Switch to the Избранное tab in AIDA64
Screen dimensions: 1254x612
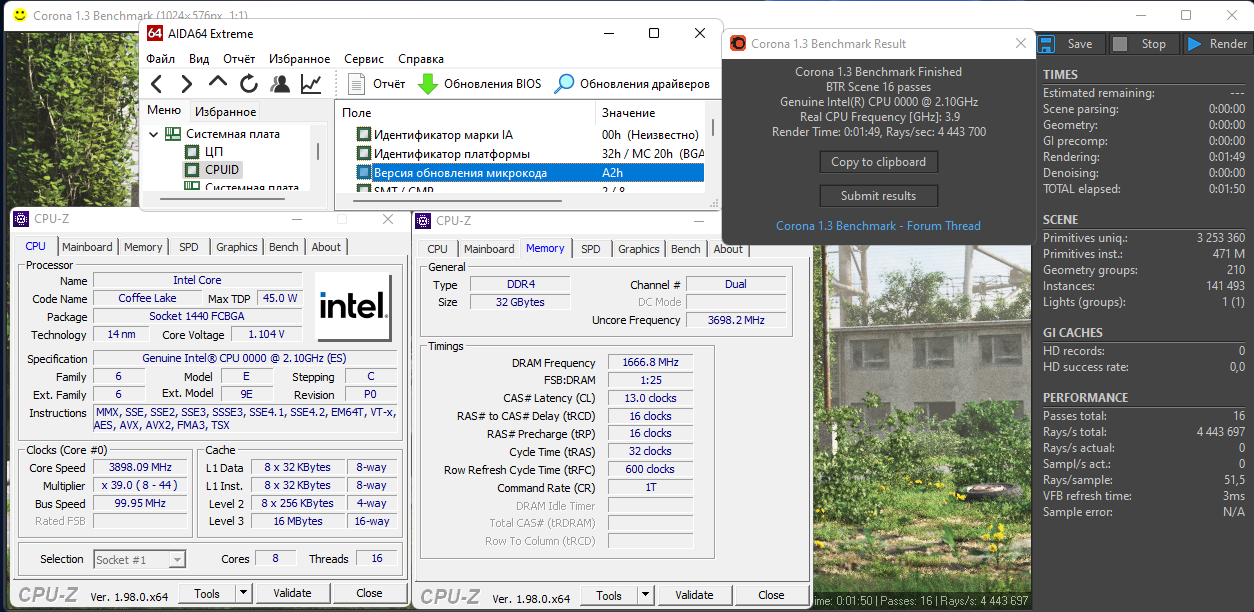pyautogui.click(x=225, y=112)
